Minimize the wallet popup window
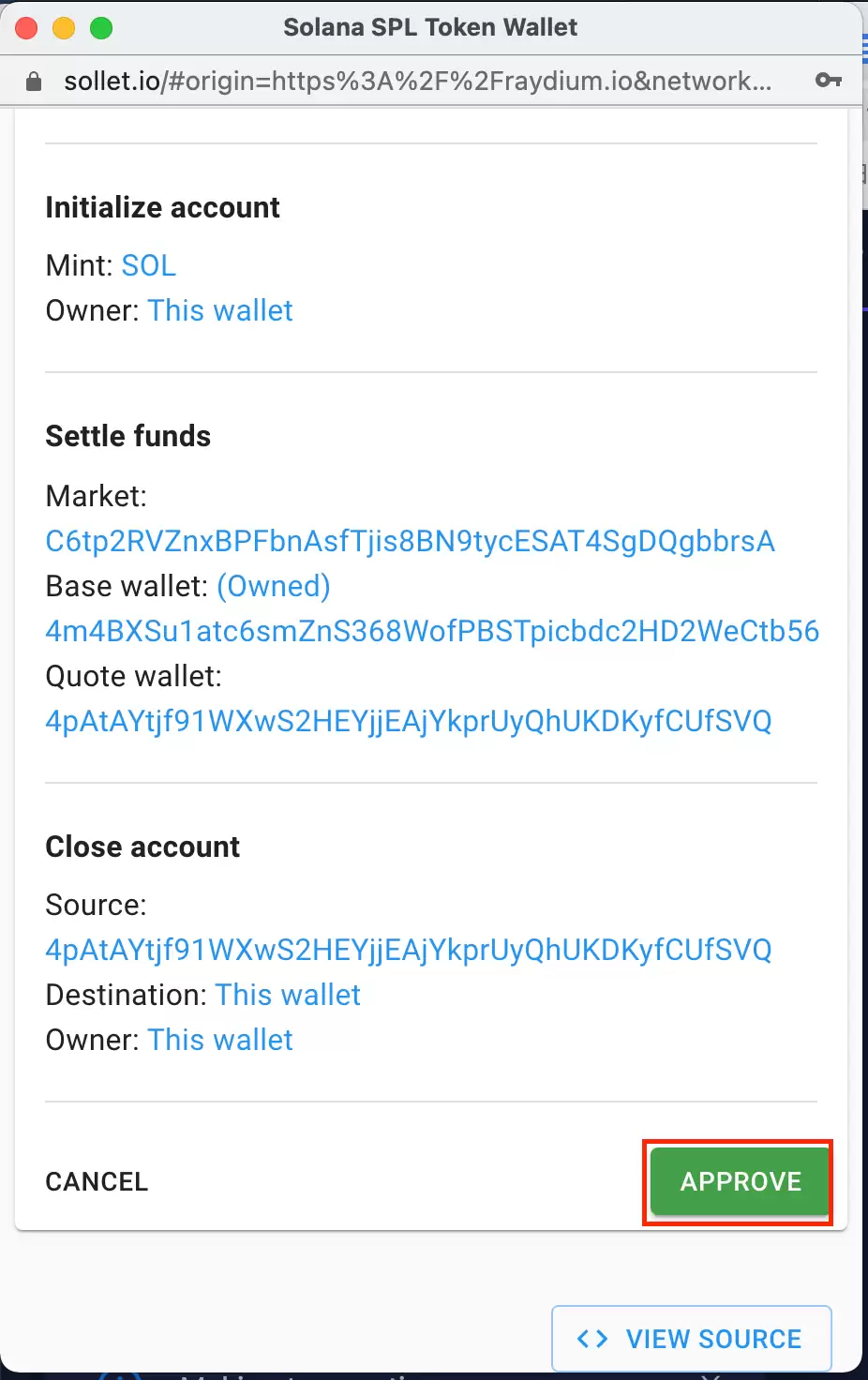The height and width of the screenshot is (1380, 868). pyautogui.click(x=64, y=28)
